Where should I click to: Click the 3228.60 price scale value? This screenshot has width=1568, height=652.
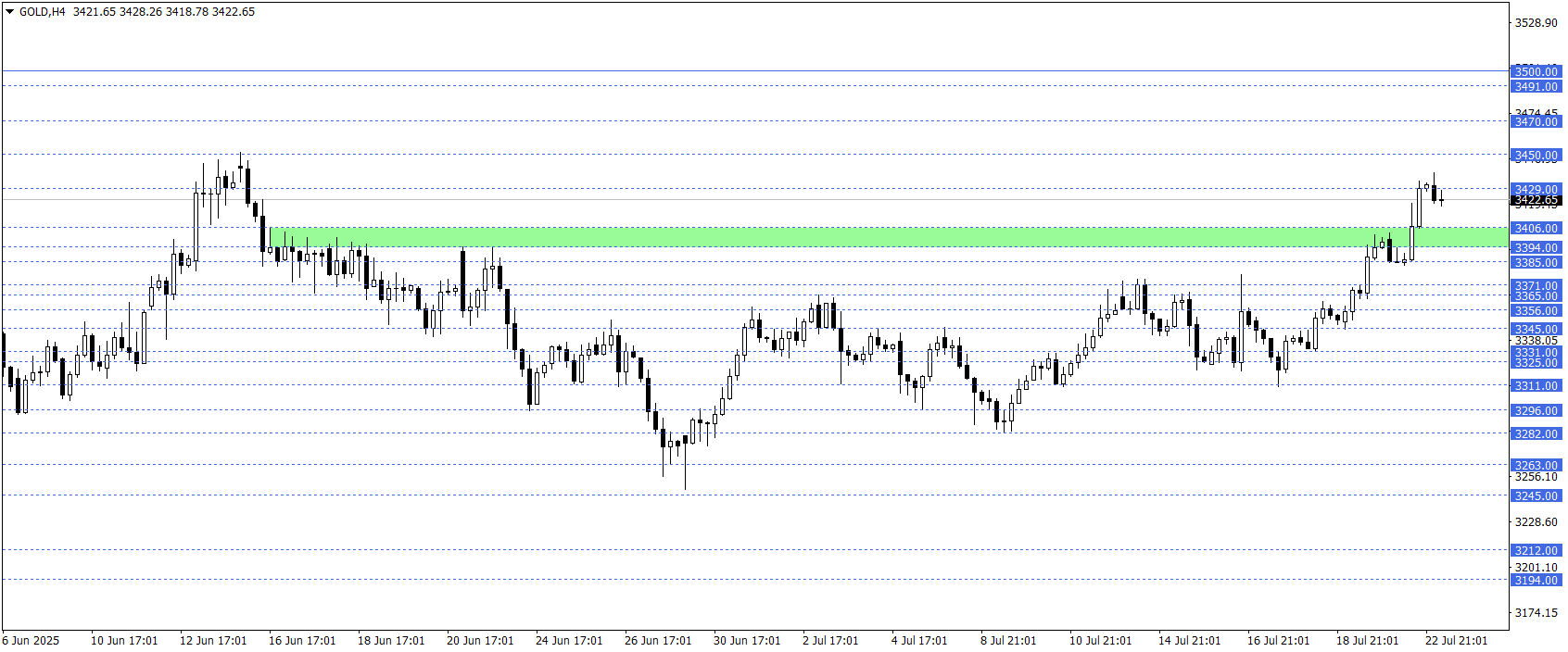(x=1536, y=522)
